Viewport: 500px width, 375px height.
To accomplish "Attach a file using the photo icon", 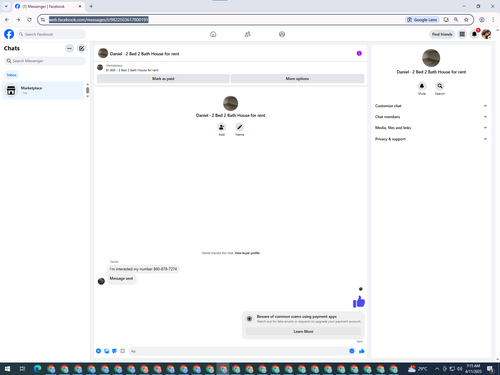I will coord(106,351).
